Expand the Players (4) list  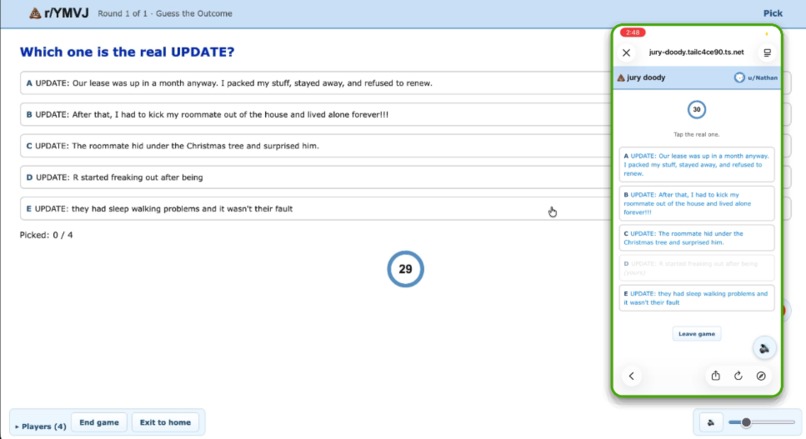pos(41,426)
